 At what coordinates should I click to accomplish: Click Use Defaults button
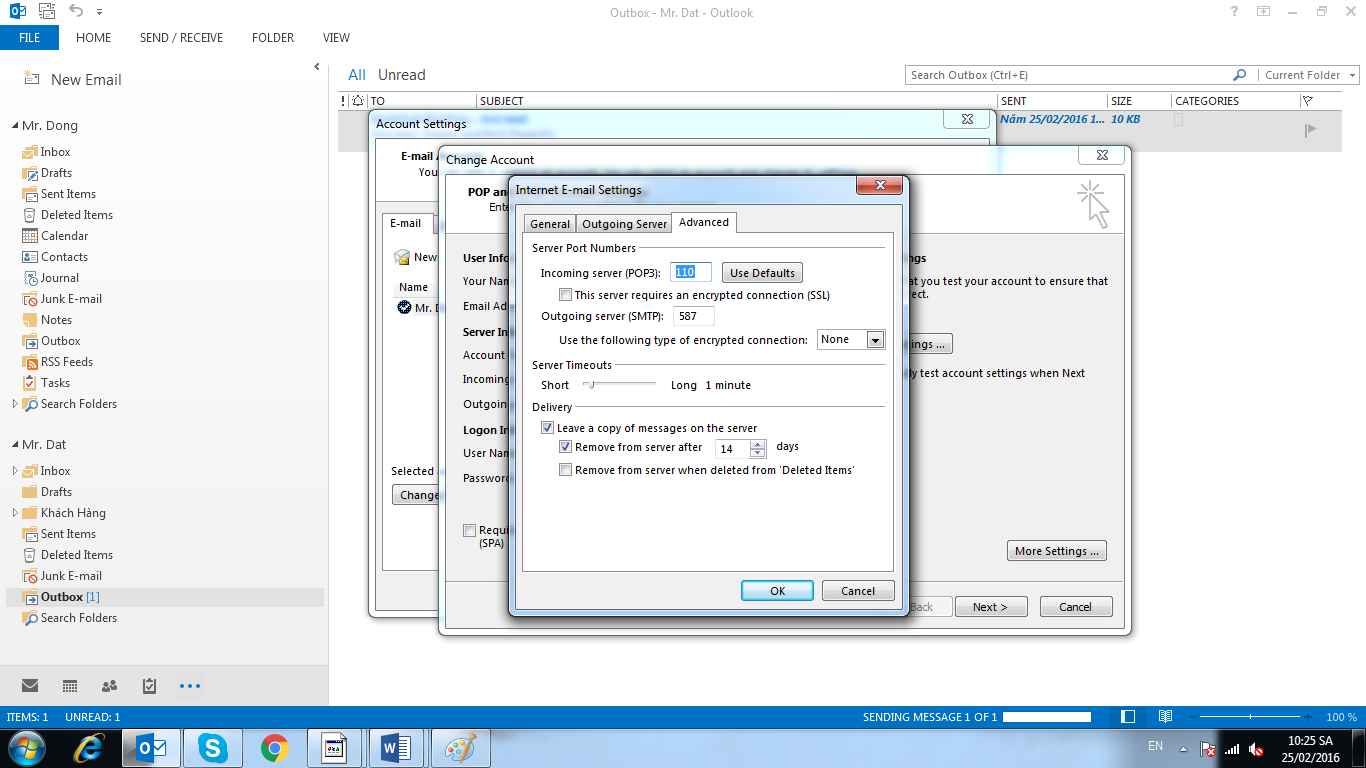762,273
